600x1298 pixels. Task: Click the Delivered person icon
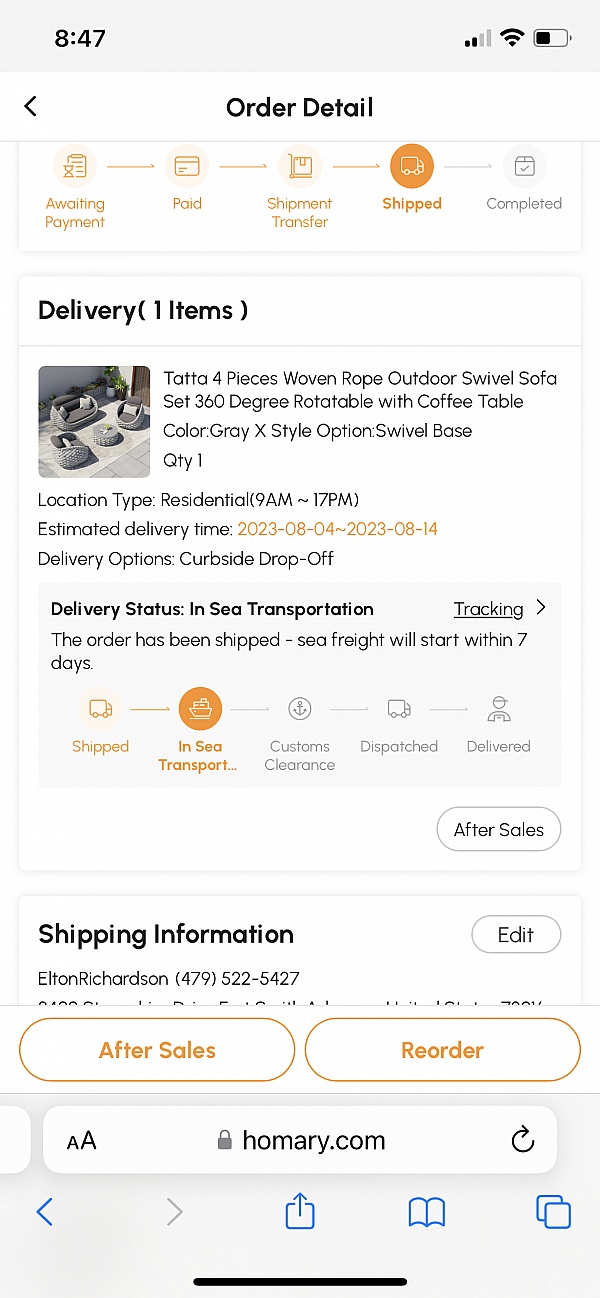[499, 708]
